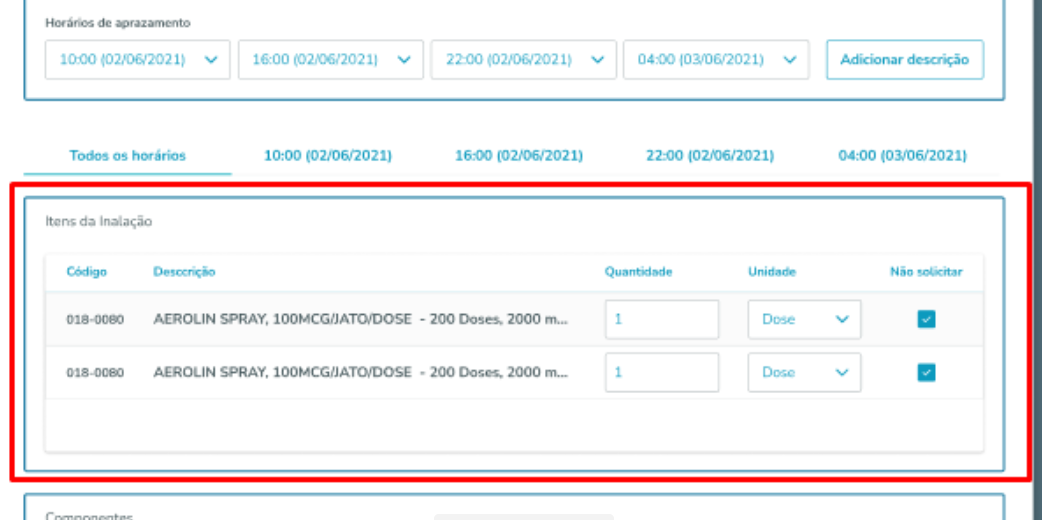
Task: Focus the Quantidade field in second row
Action: coord(662,372)
